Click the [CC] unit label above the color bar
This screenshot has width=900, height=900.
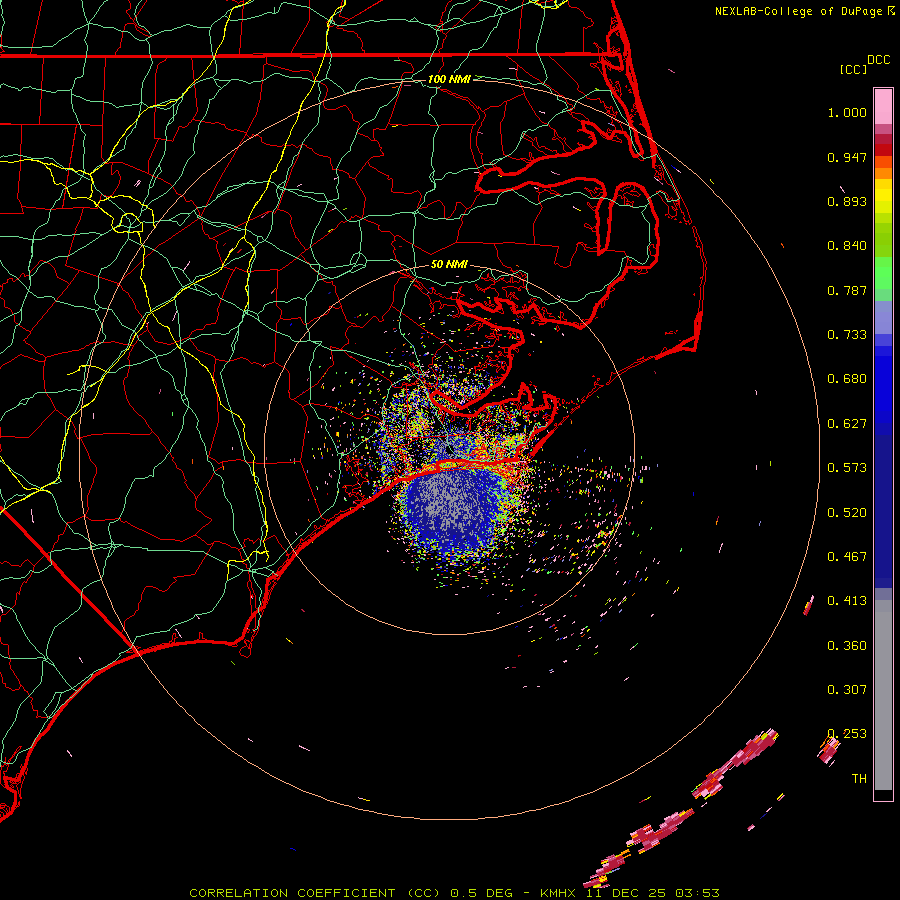(x=853, y=69)
